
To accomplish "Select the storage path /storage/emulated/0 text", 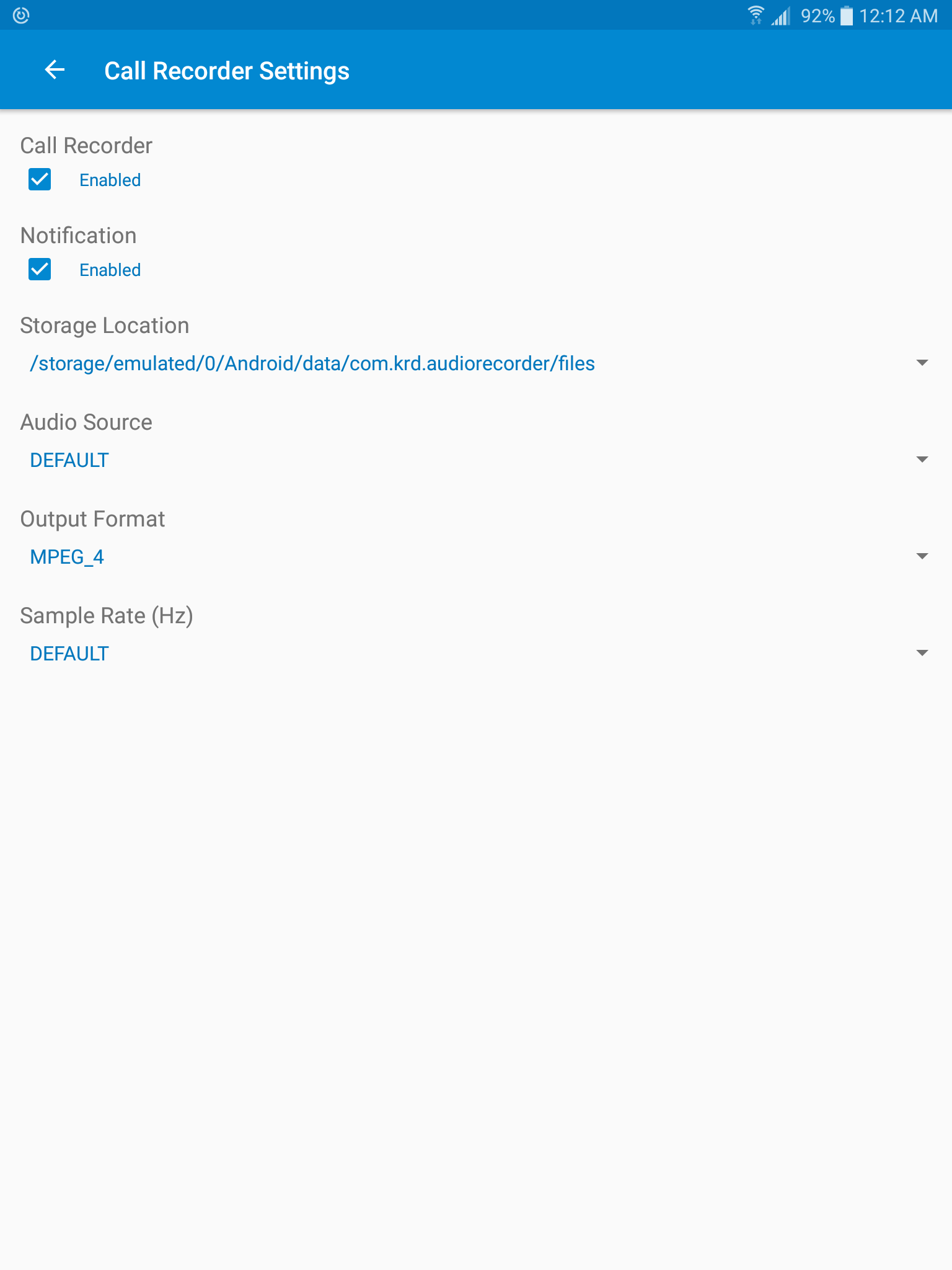I will click(x=312, y=363).
